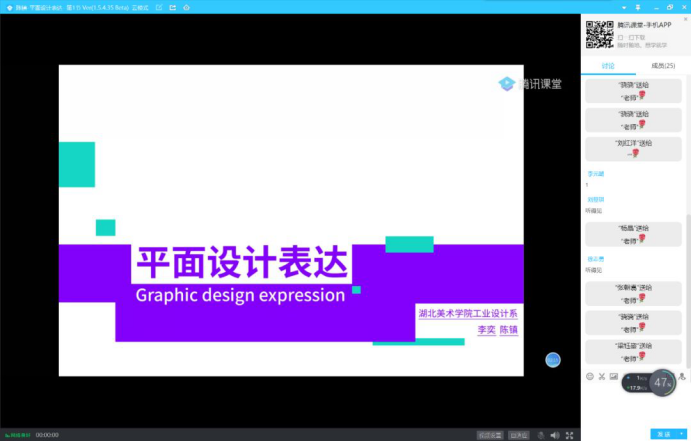The width and height of the screenshot is (692, 441).
Task: Expand the send button dropdown arrow
Action: tap(682, 434)
